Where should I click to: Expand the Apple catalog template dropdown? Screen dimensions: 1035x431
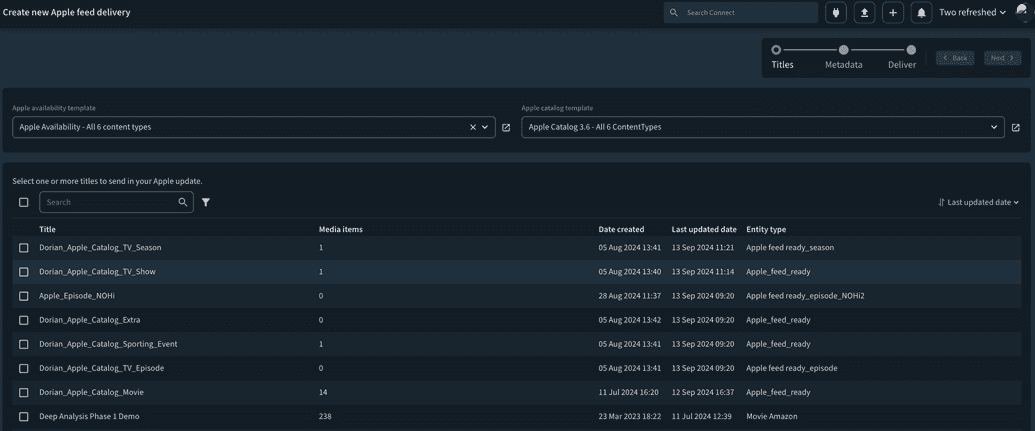(x=762, y=127)
